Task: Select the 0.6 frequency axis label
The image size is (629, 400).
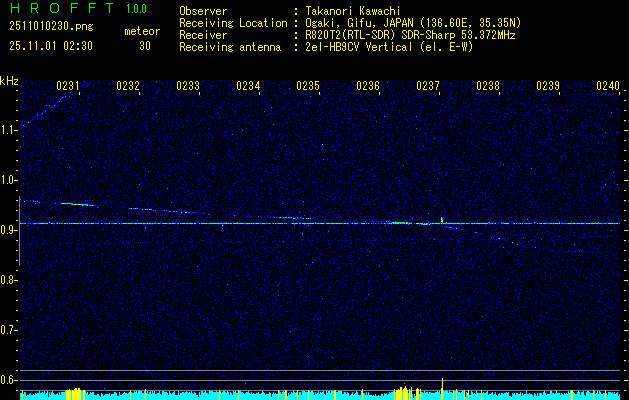Action: (9, 380)
